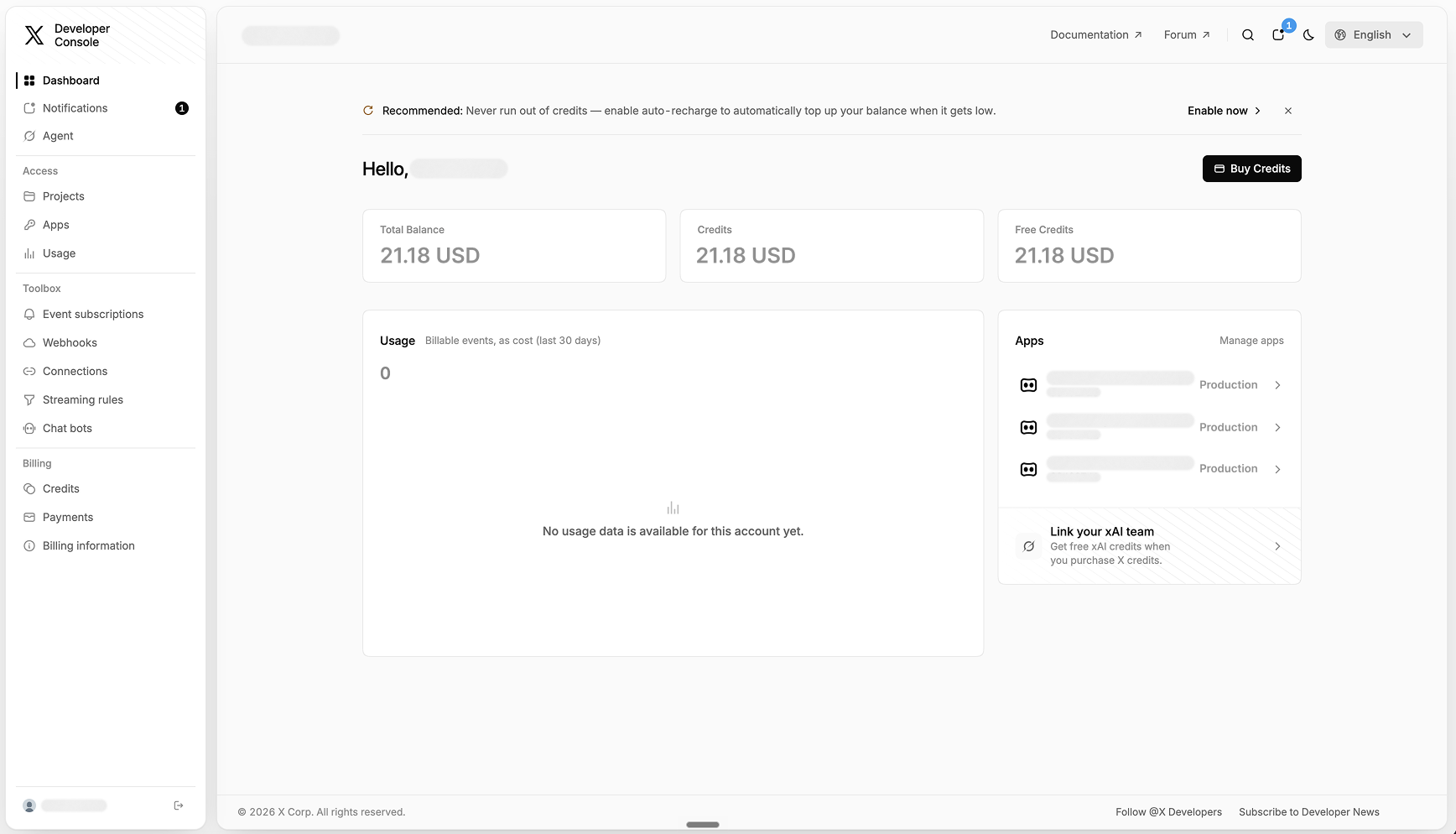This screenshot has height=834, width=1456.
Task: Open the search icon in header
Action: click(x=1248, y=35)
